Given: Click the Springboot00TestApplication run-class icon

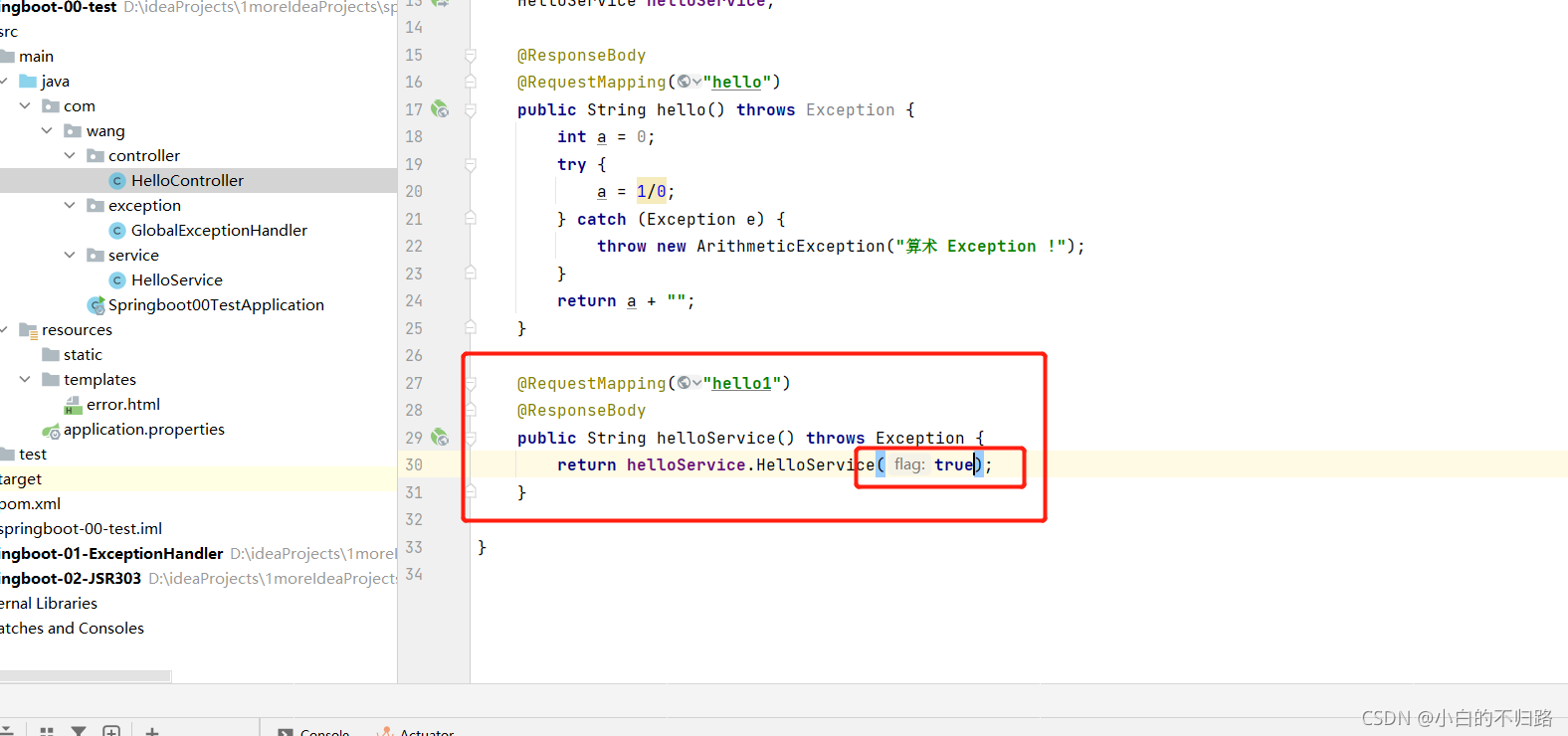Looking at the screenshot, I should (x=96, y=305).
